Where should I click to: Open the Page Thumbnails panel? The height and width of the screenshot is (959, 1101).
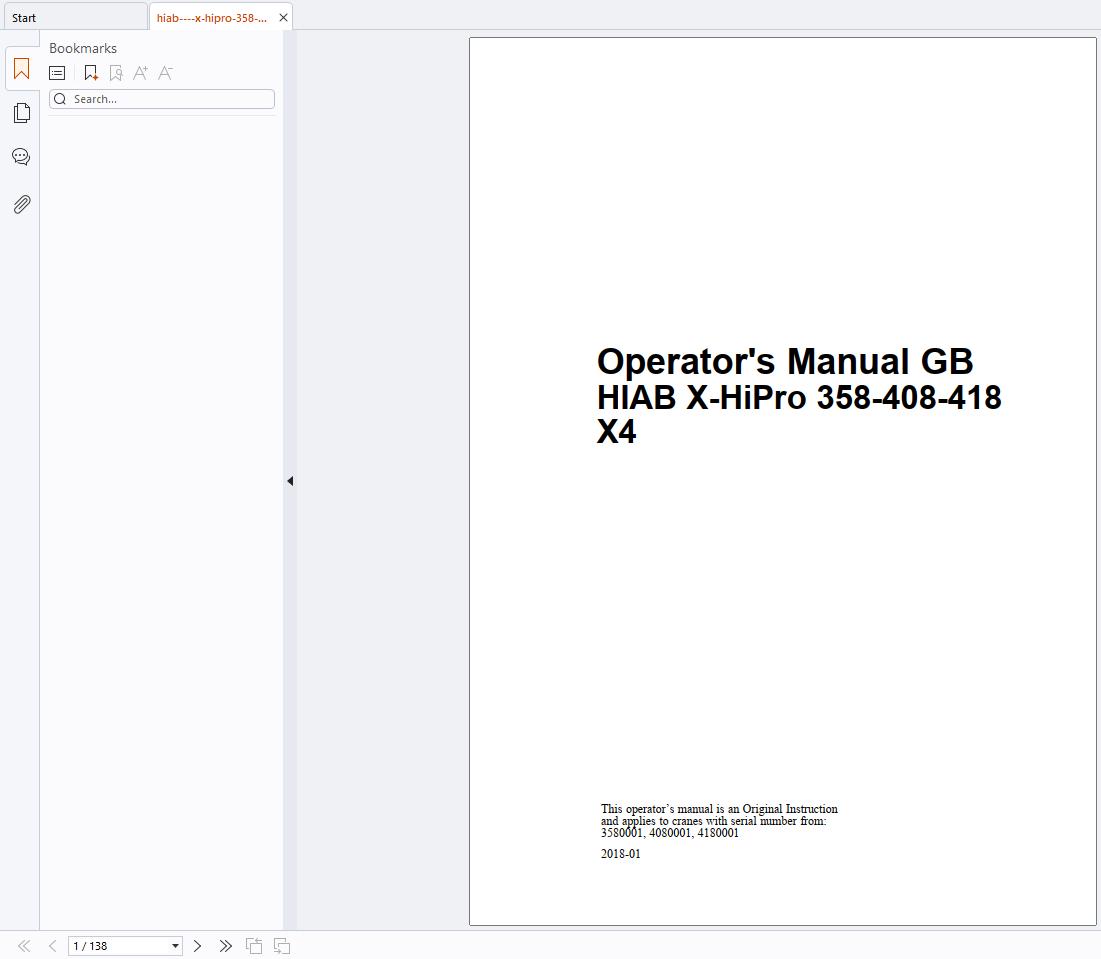point(21,112)
